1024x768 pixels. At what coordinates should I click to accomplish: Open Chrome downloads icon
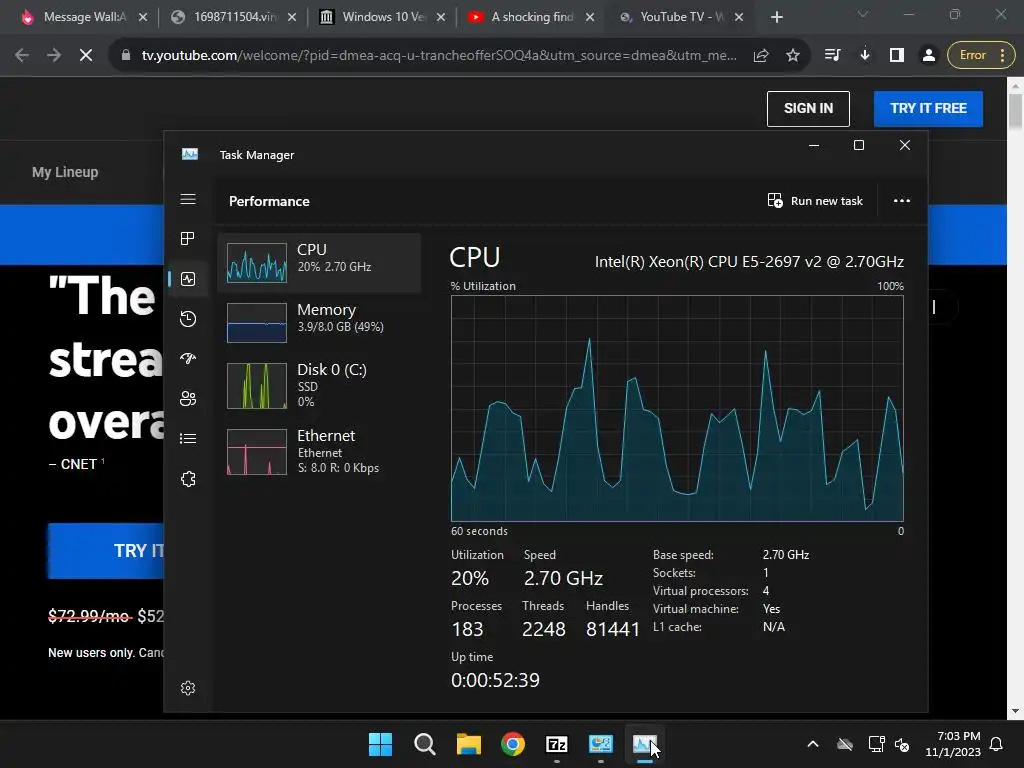[865, 56]
